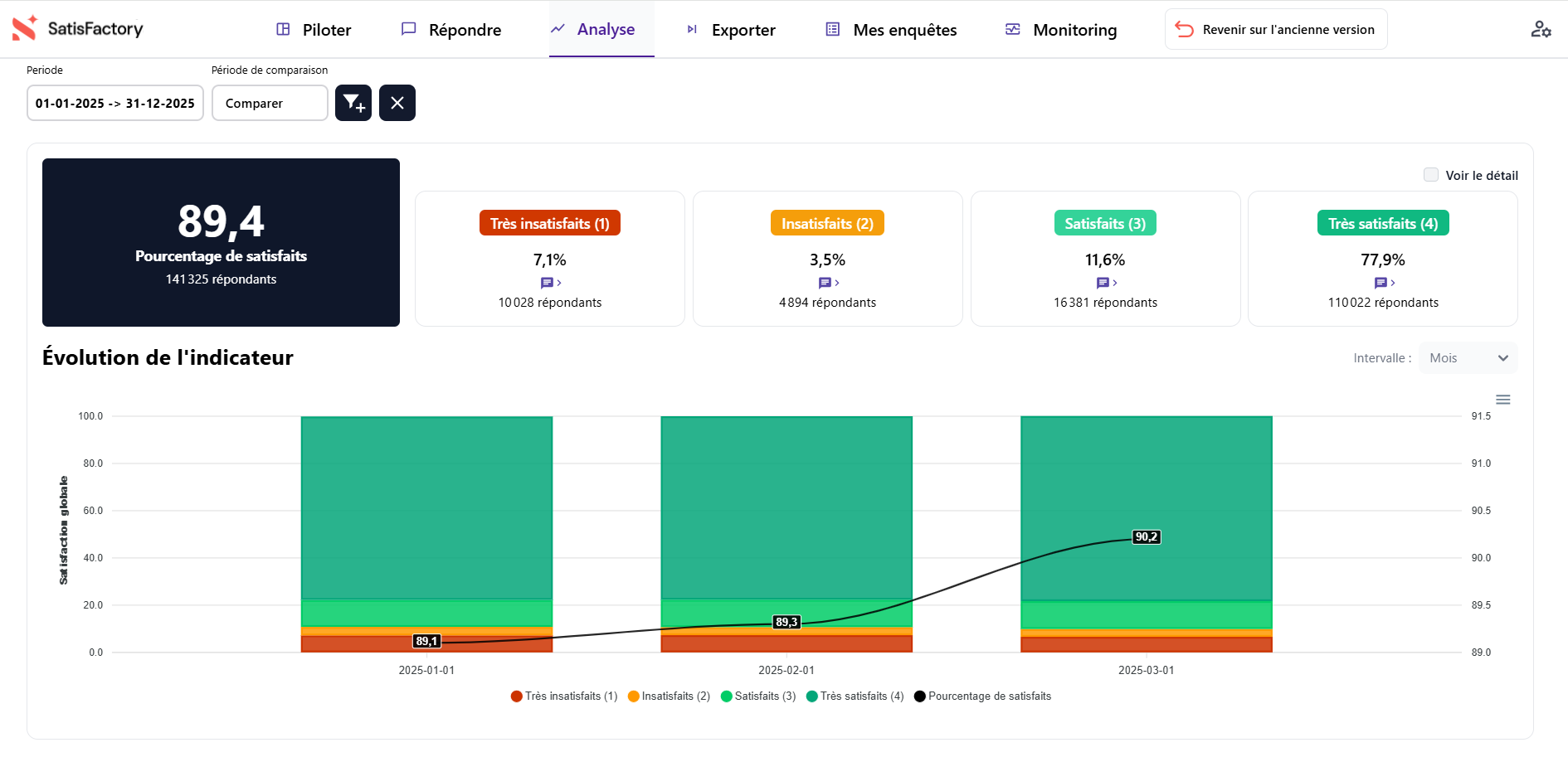Click the 90,2 data point label
This screenshot has width=1568, height=757.
pos(1147,537)
